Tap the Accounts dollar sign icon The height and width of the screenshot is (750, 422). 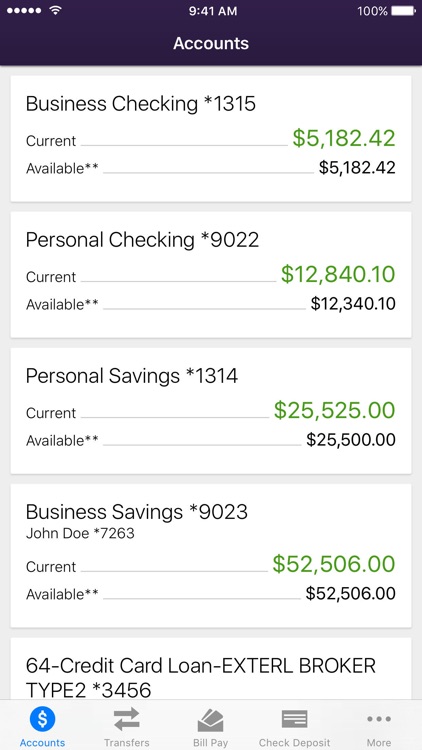[x=42, y=718]
